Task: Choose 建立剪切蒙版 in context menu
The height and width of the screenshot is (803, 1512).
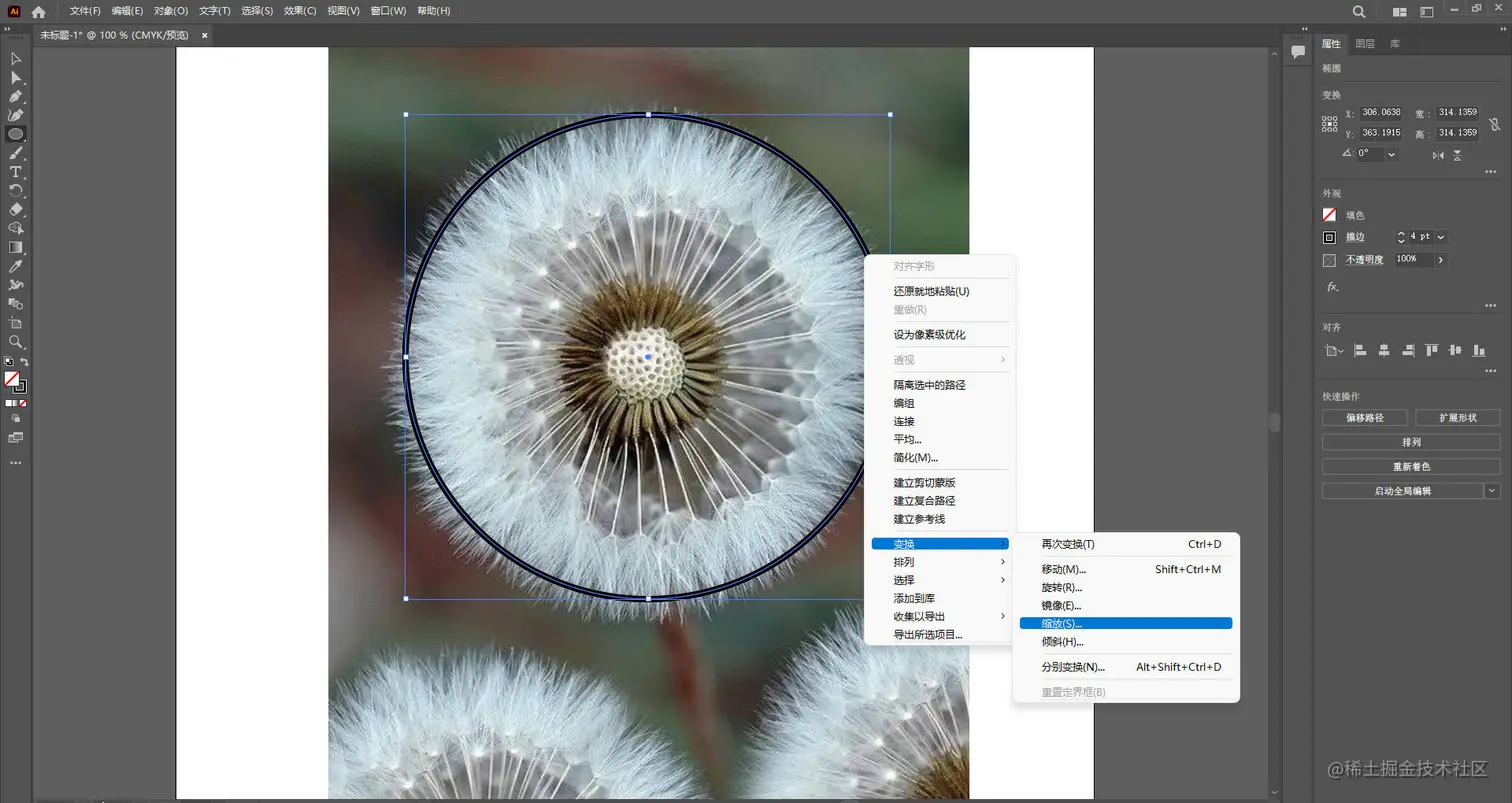Action: [939, 482]
